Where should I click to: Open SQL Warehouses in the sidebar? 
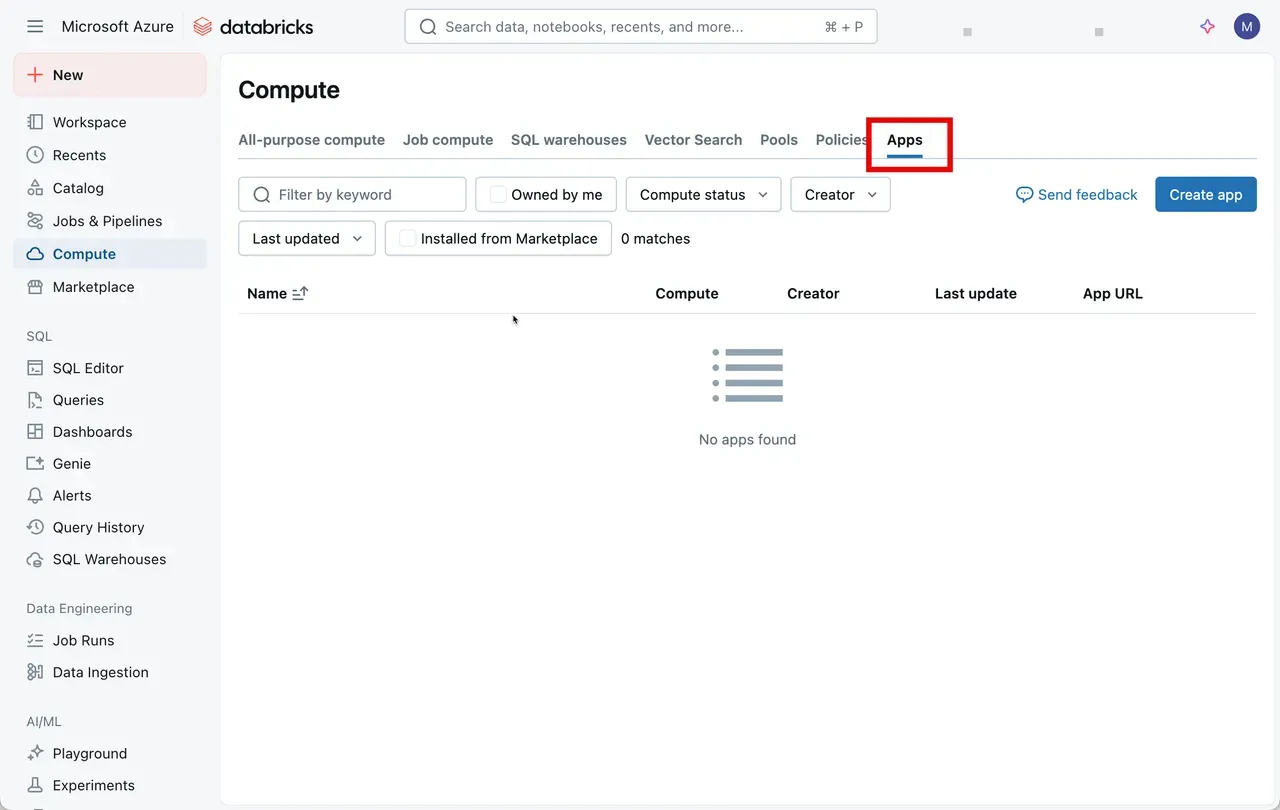pos(110,559)
